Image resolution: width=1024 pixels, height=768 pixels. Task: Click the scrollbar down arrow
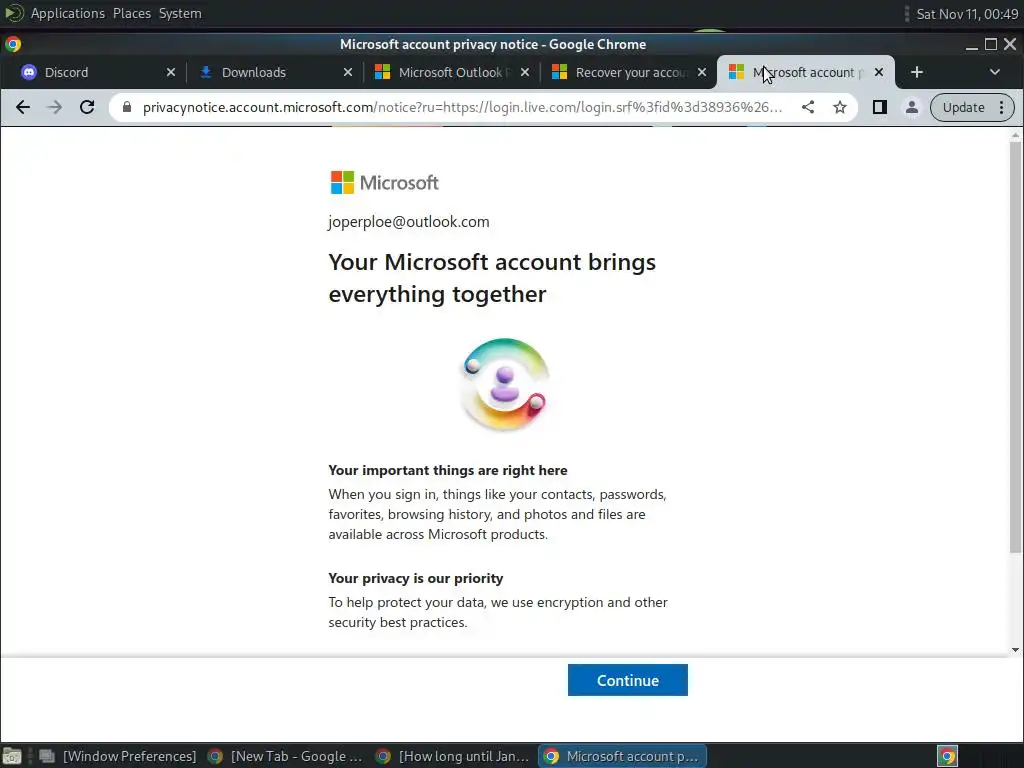coord(1015,650)
